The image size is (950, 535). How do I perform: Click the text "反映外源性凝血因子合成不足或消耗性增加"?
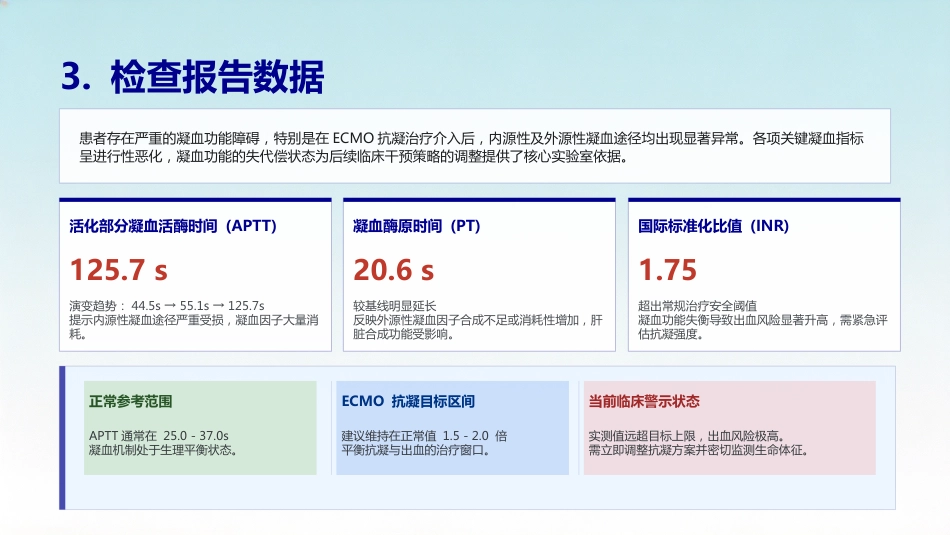point(466,320)
